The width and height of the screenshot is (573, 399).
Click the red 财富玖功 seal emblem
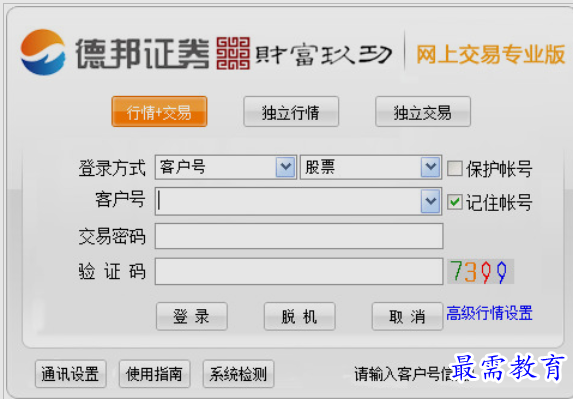pos(233,53)
